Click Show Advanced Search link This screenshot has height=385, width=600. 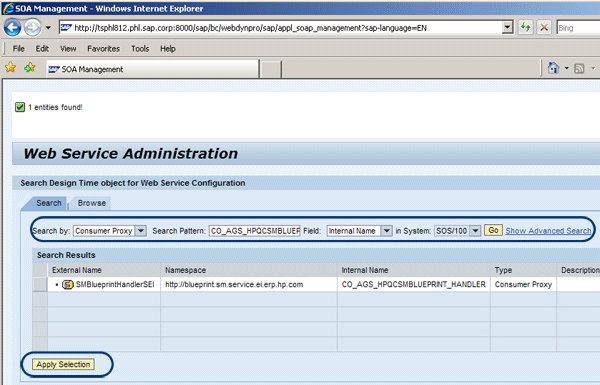[x=548, y=231]
